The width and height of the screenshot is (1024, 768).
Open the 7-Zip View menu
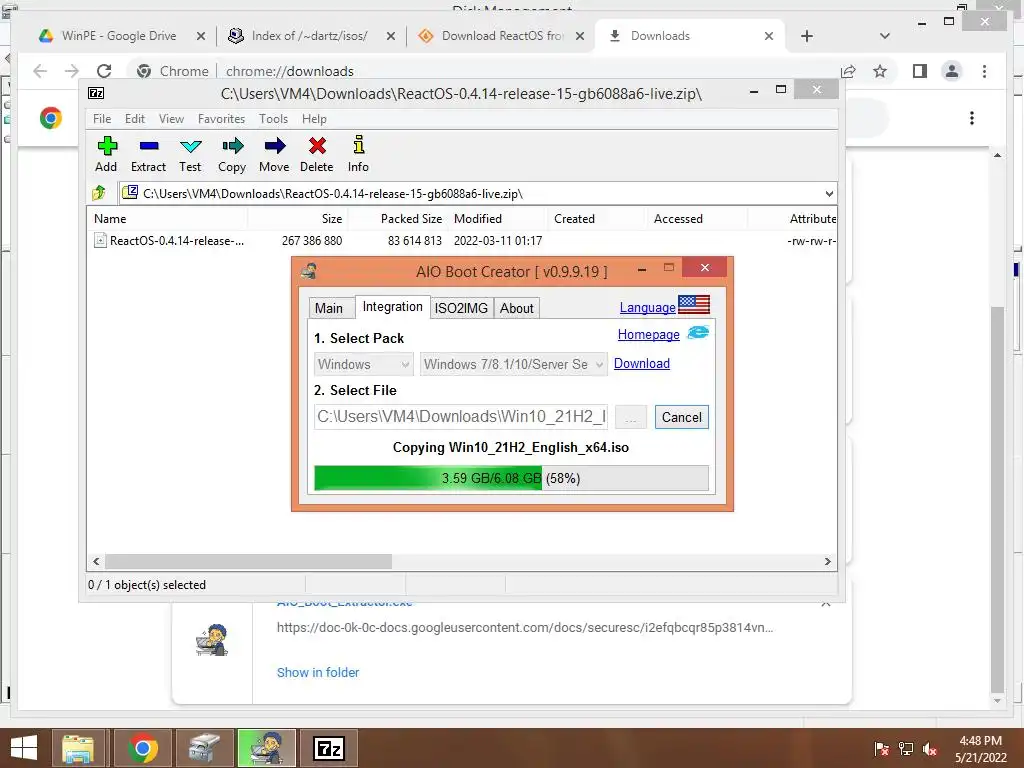point(171,119)
